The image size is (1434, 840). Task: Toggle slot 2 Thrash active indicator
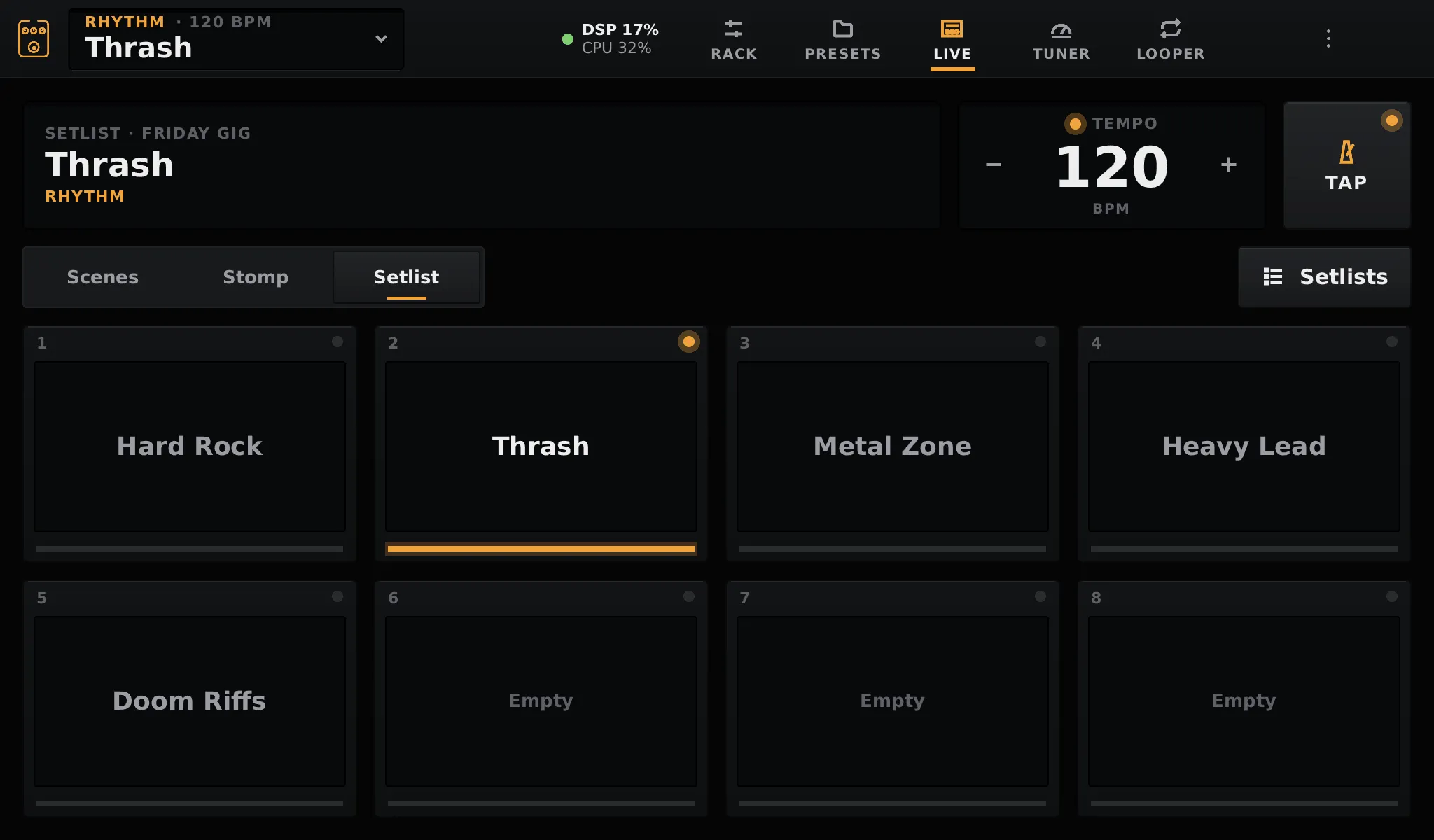[689, 342]
